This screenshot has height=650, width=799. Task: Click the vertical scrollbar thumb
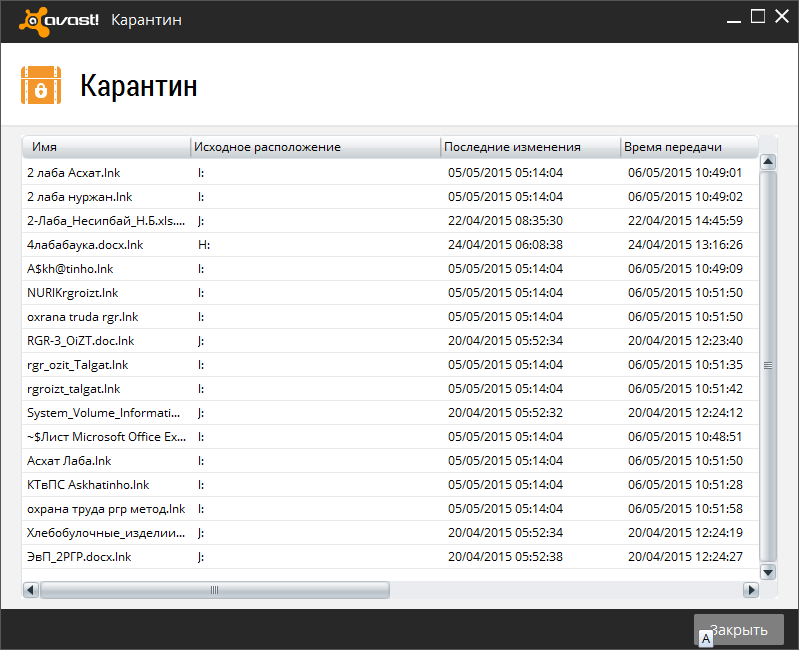pos(768,366)
